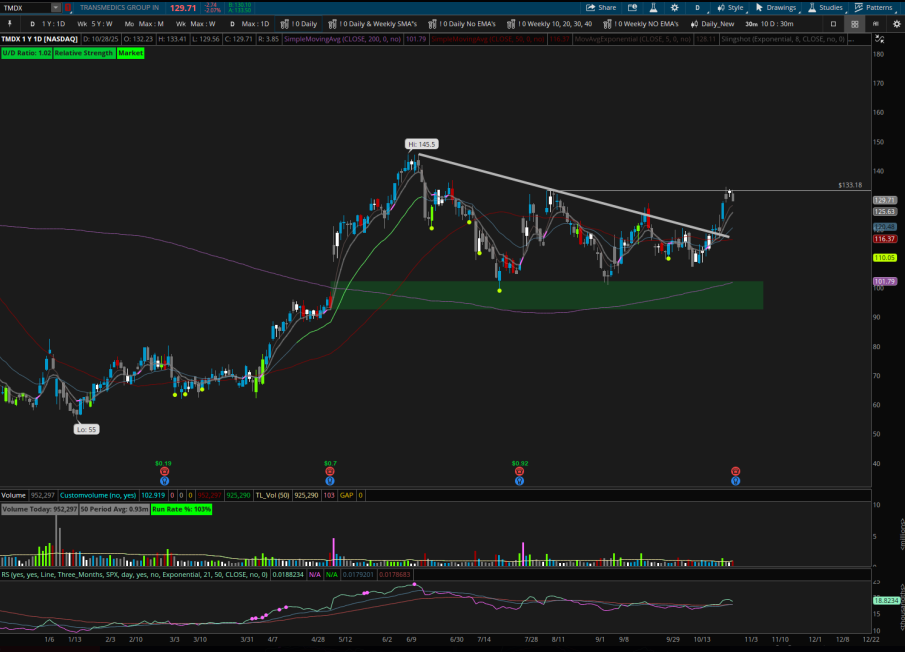Open the Style dropdown menu
The height and width of the screenshot is (652, 905).
coord(730,8)
